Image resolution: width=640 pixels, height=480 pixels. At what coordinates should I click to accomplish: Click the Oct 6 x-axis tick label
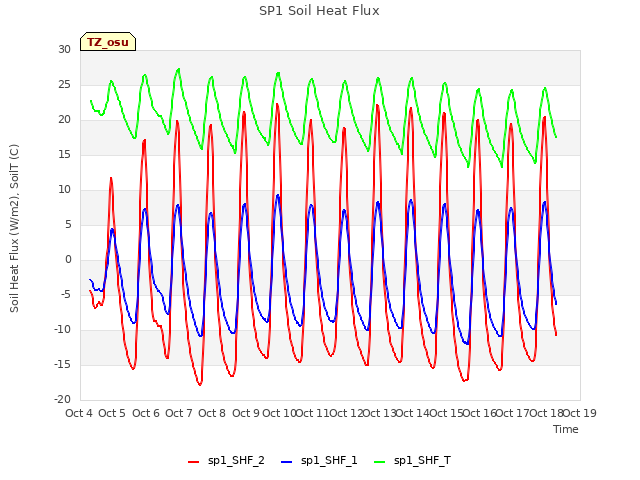146,413
